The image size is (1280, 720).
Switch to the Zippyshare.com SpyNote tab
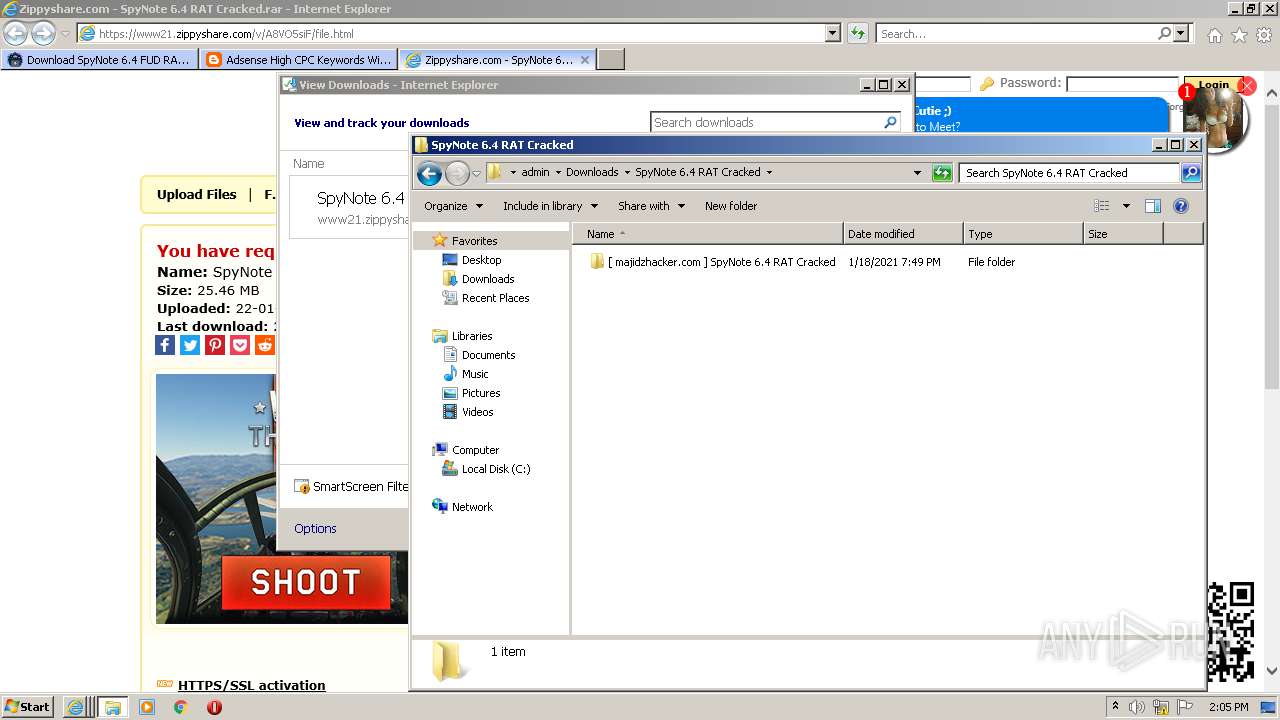coord(497,60)
